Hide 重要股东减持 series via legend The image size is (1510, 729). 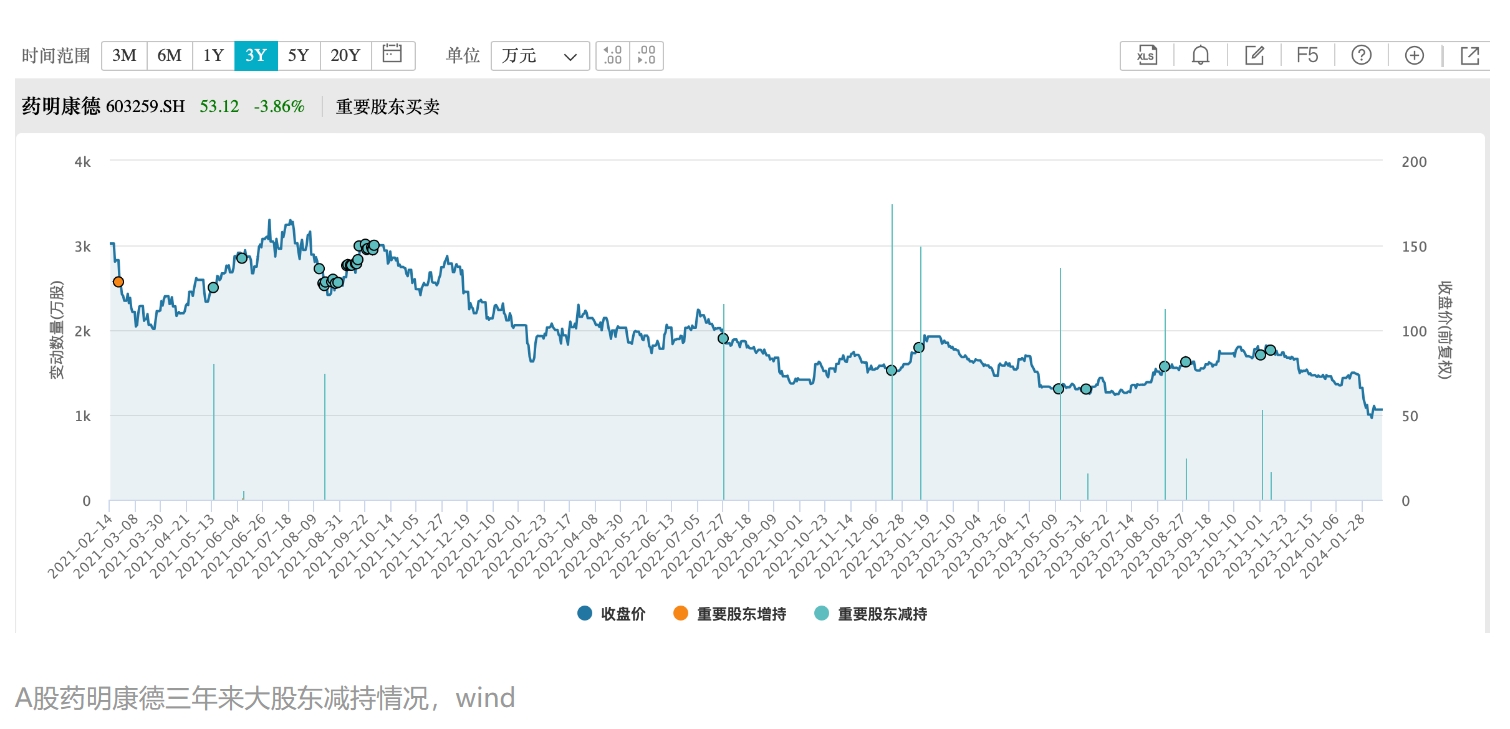tap(870, 614)
